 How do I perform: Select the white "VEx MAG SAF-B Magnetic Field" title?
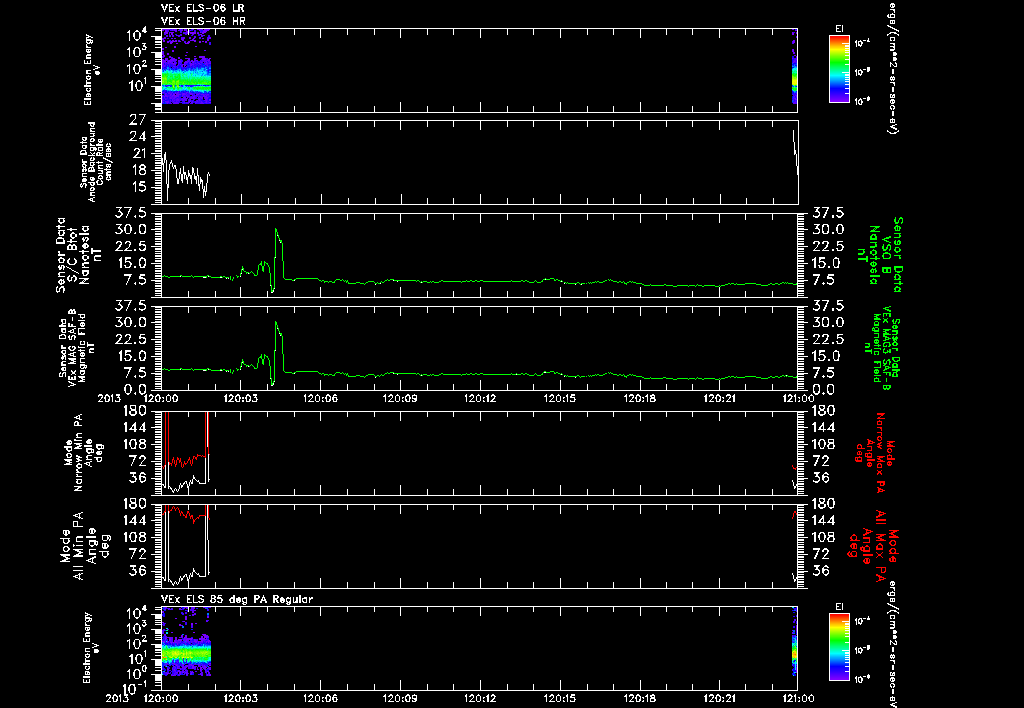(77, 347)
